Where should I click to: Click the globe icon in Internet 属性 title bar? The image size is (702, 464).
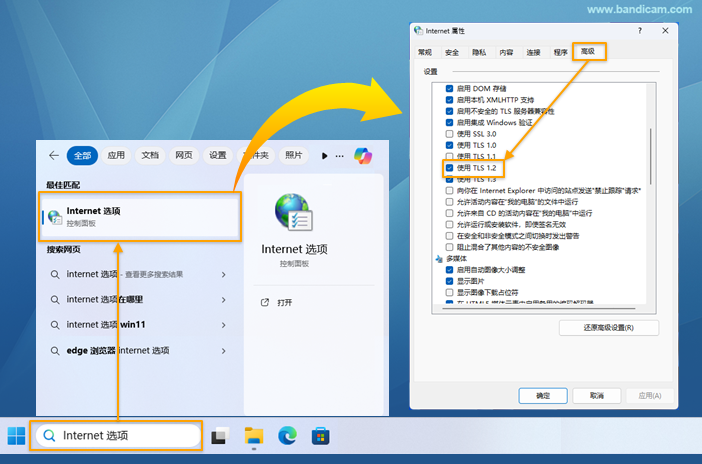pyautogui.click(x=419, y=30)
